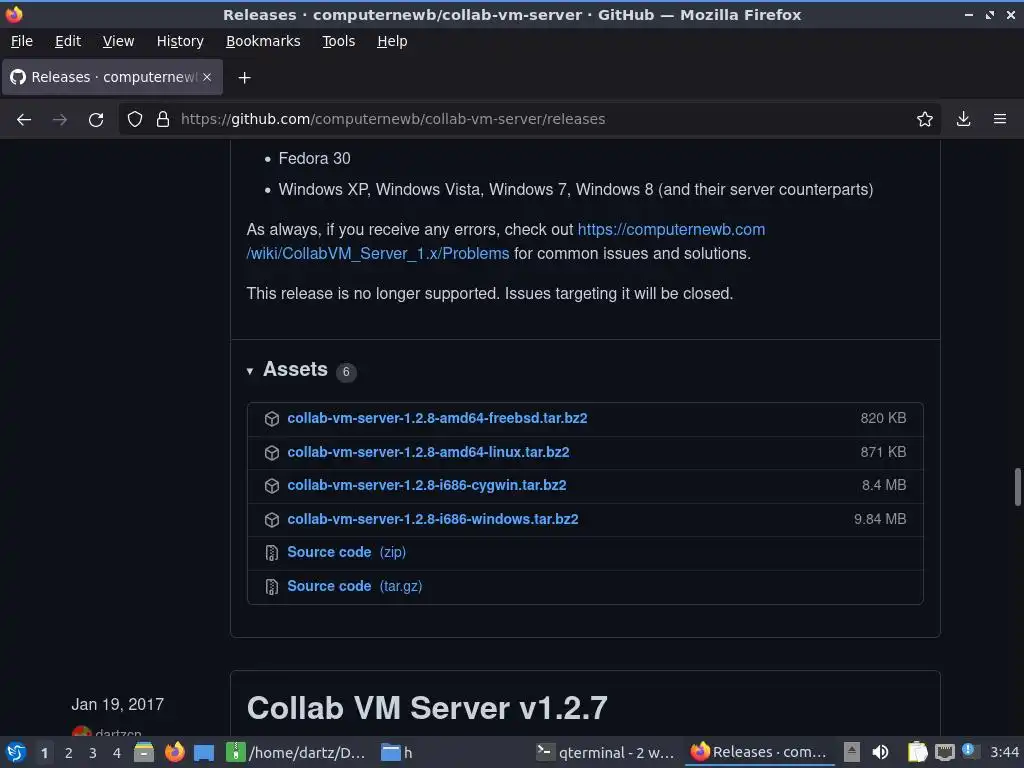This screenshot has width=1024, height=768.
Task: Click the package icon beside the freebsd asset
Action: (272, 419)
